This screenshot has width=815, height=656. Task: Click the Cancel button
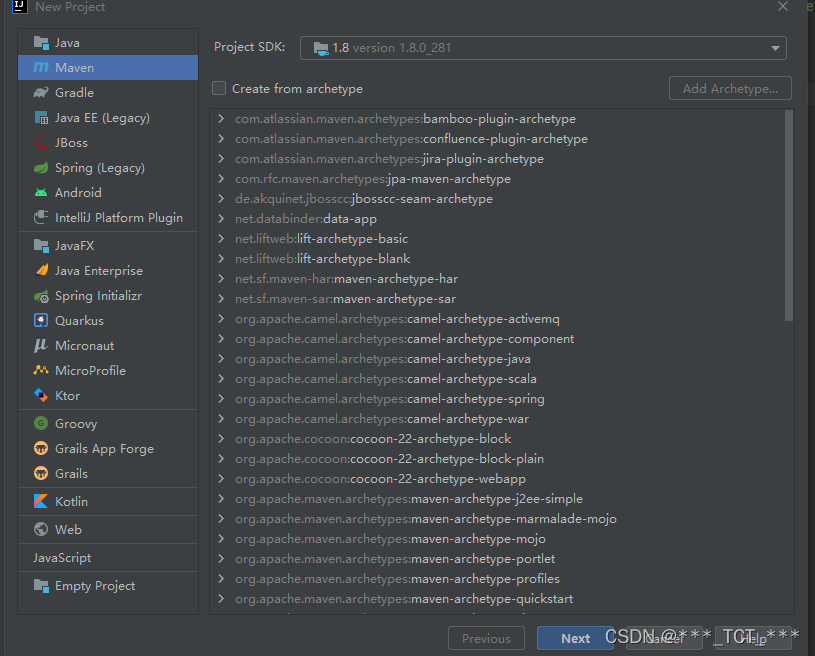(x=664, y=638)
